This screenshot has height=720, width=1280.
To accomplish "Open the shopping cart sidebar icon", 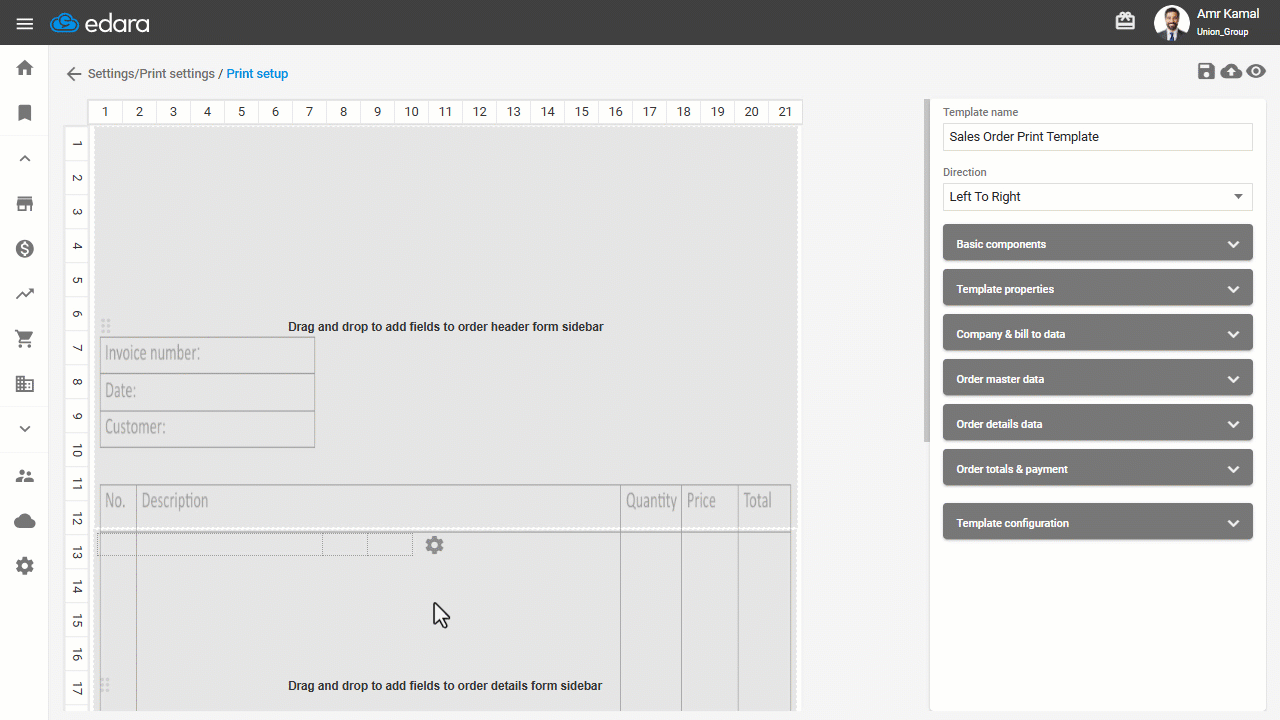I will (x=25, y=339).
